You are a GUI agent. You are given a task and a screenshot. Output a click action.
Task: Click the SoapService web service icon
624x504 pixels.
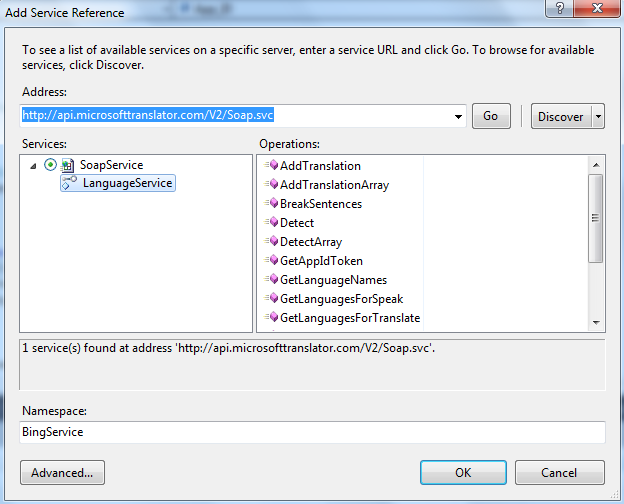pyautogui.click(x=68, y=165)
